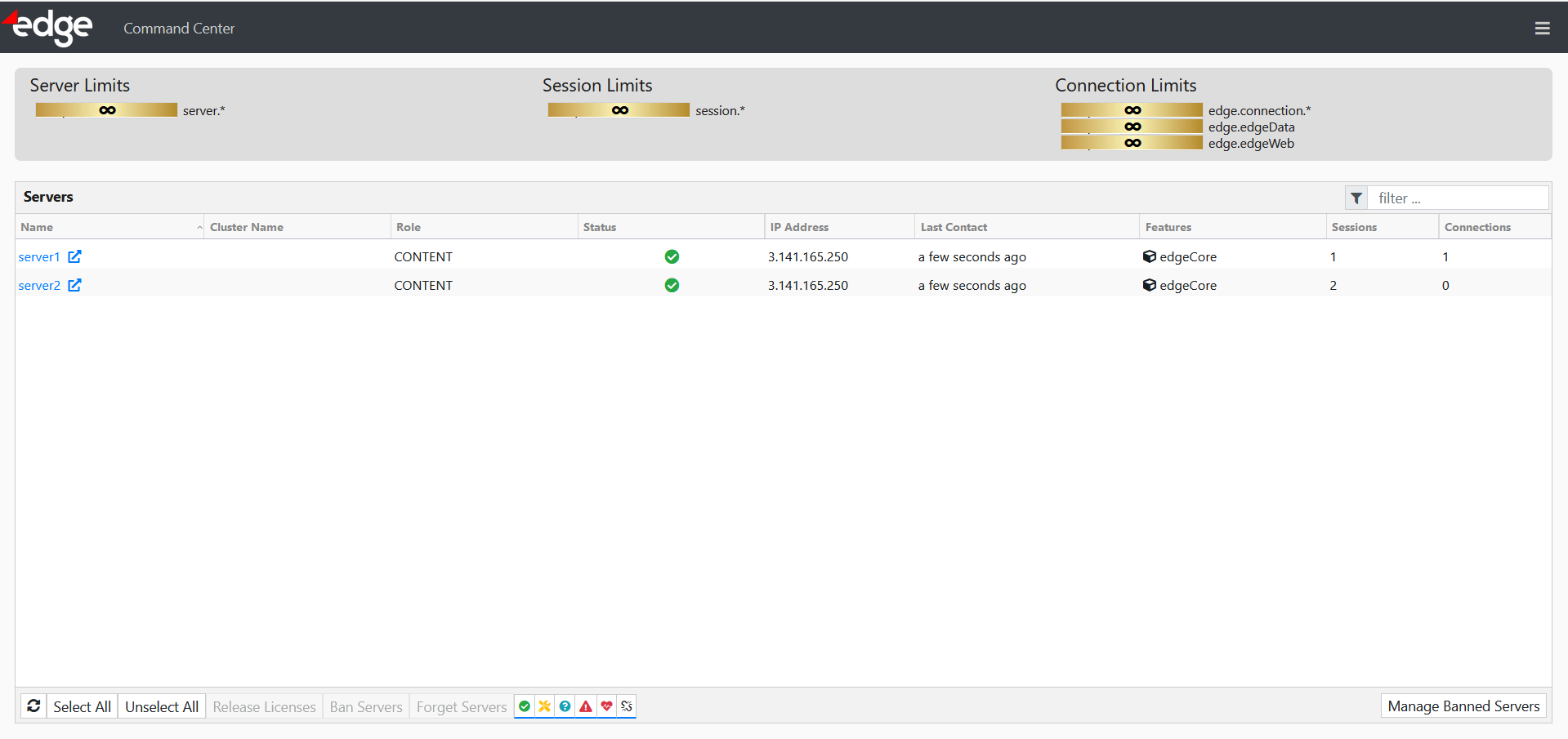1568x739 pixels.
Task: Refresh the Servers list
Action: (33, 706)
